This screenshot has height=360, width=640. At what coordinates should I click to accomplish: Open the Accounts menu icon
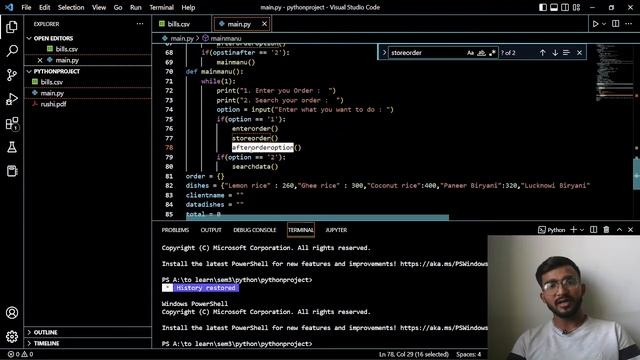click(x=12, y=313)
